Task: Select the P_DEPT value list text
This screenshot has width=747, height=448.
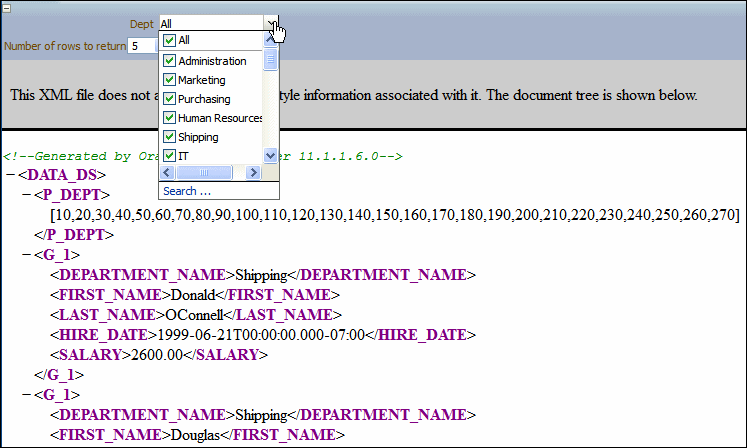Action: pos(395,215)
